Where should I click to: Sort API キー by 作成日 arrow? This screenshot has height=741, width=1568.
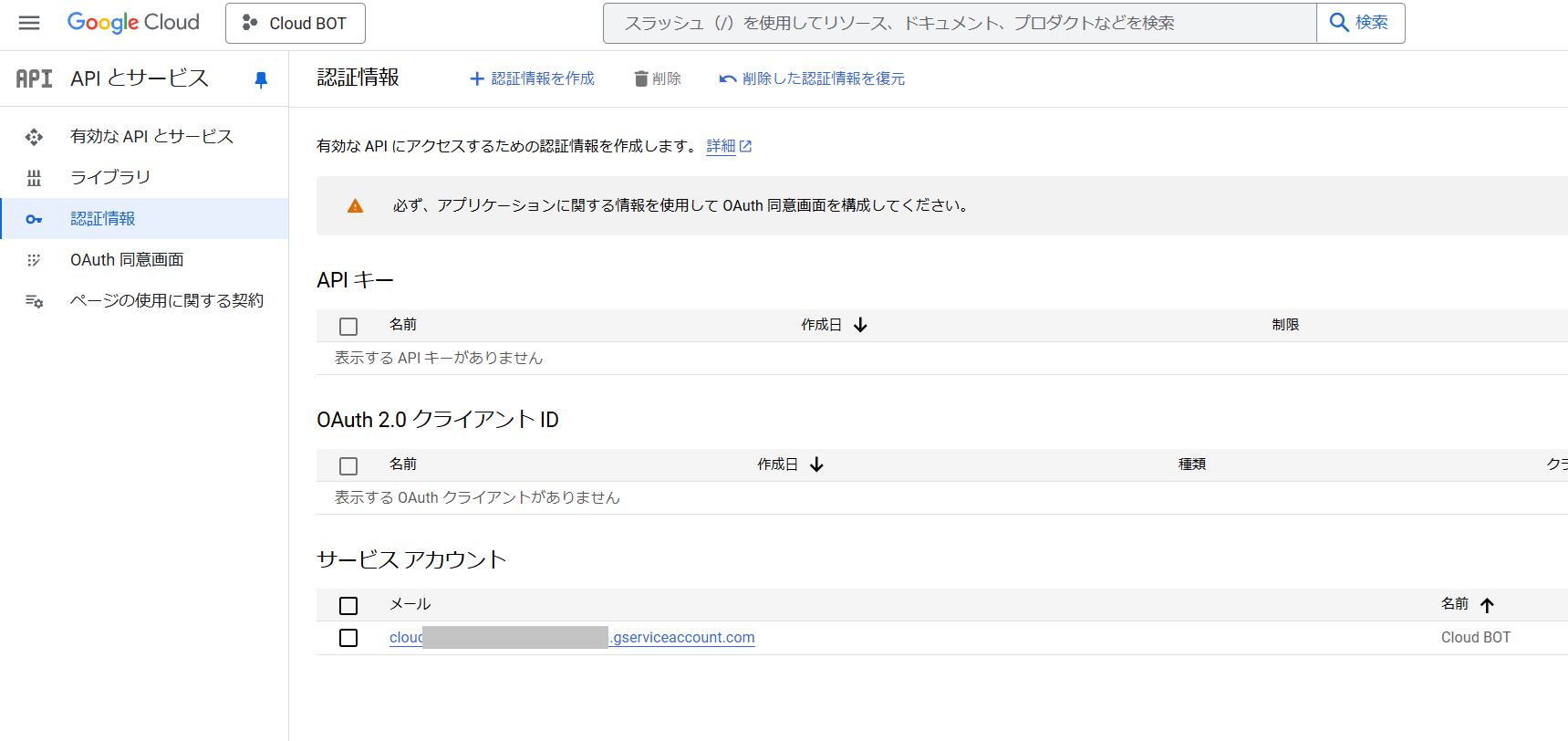pos(860,325)
